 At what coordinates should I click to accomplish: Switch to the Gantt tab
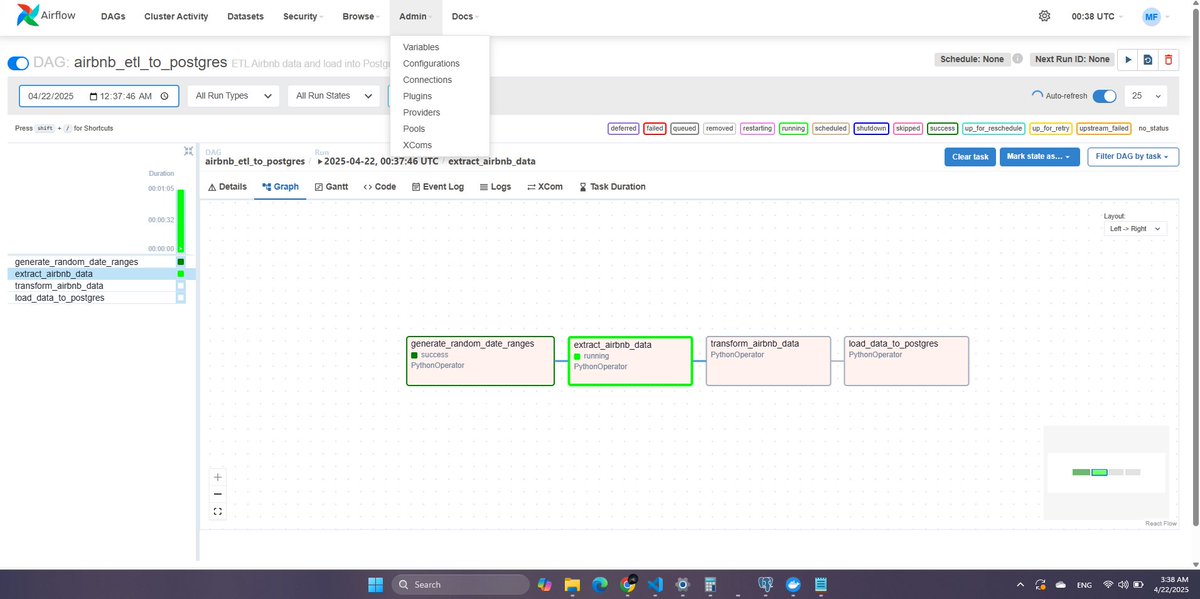click(x=331, y=187)
